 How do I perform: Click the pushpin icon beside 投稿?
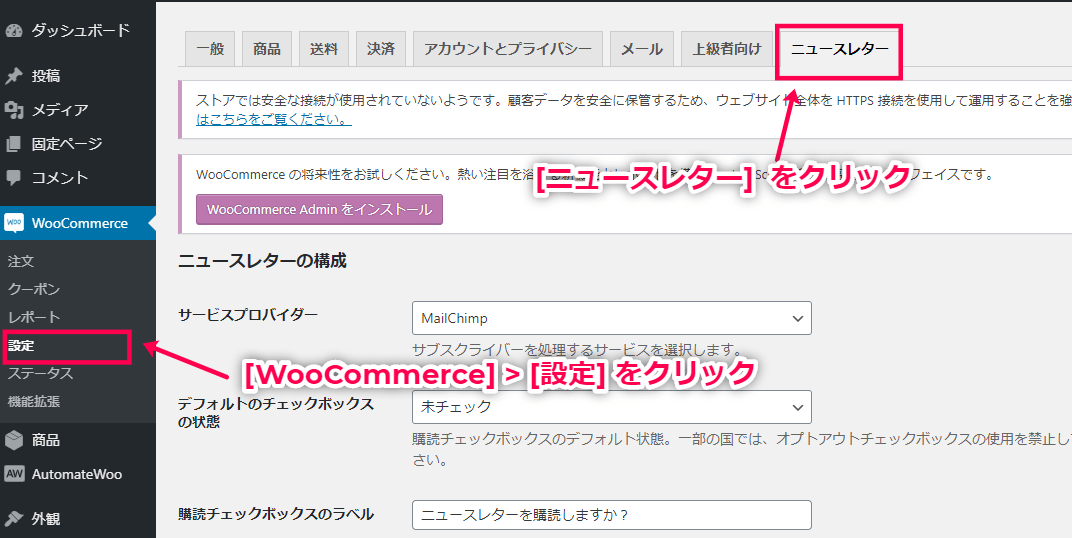tap(14, 76)
